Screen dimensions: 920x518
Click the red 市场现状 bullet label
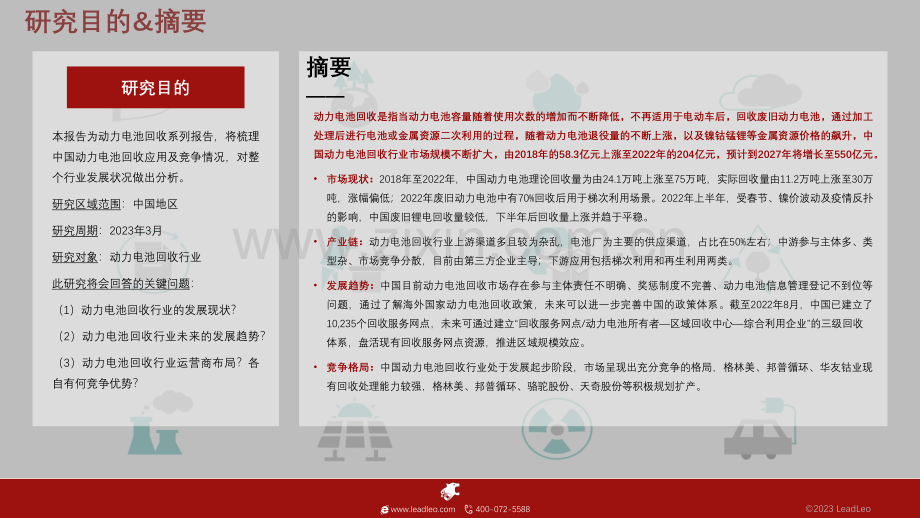(x=349, y=179)
